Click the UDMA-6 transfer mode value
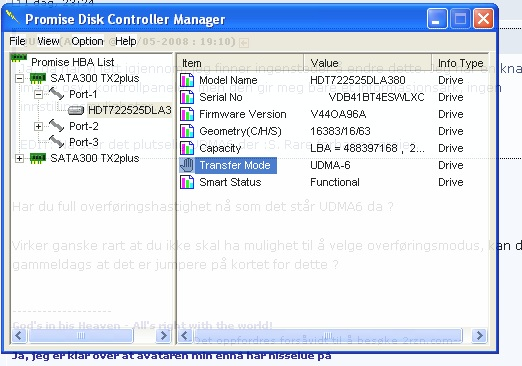522x366 pixels. pyautogui.click(x=330, y=165)
